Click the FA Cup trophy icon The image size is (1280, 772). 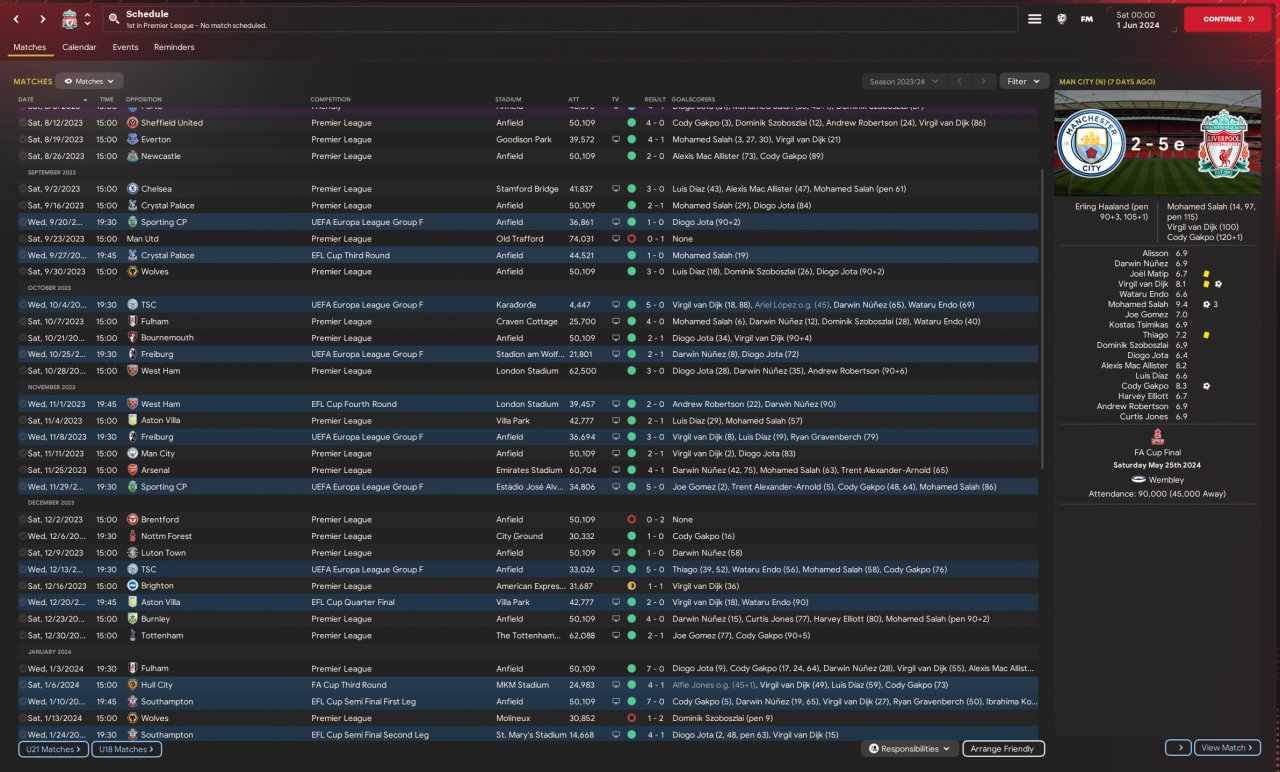pos(1157,437)
